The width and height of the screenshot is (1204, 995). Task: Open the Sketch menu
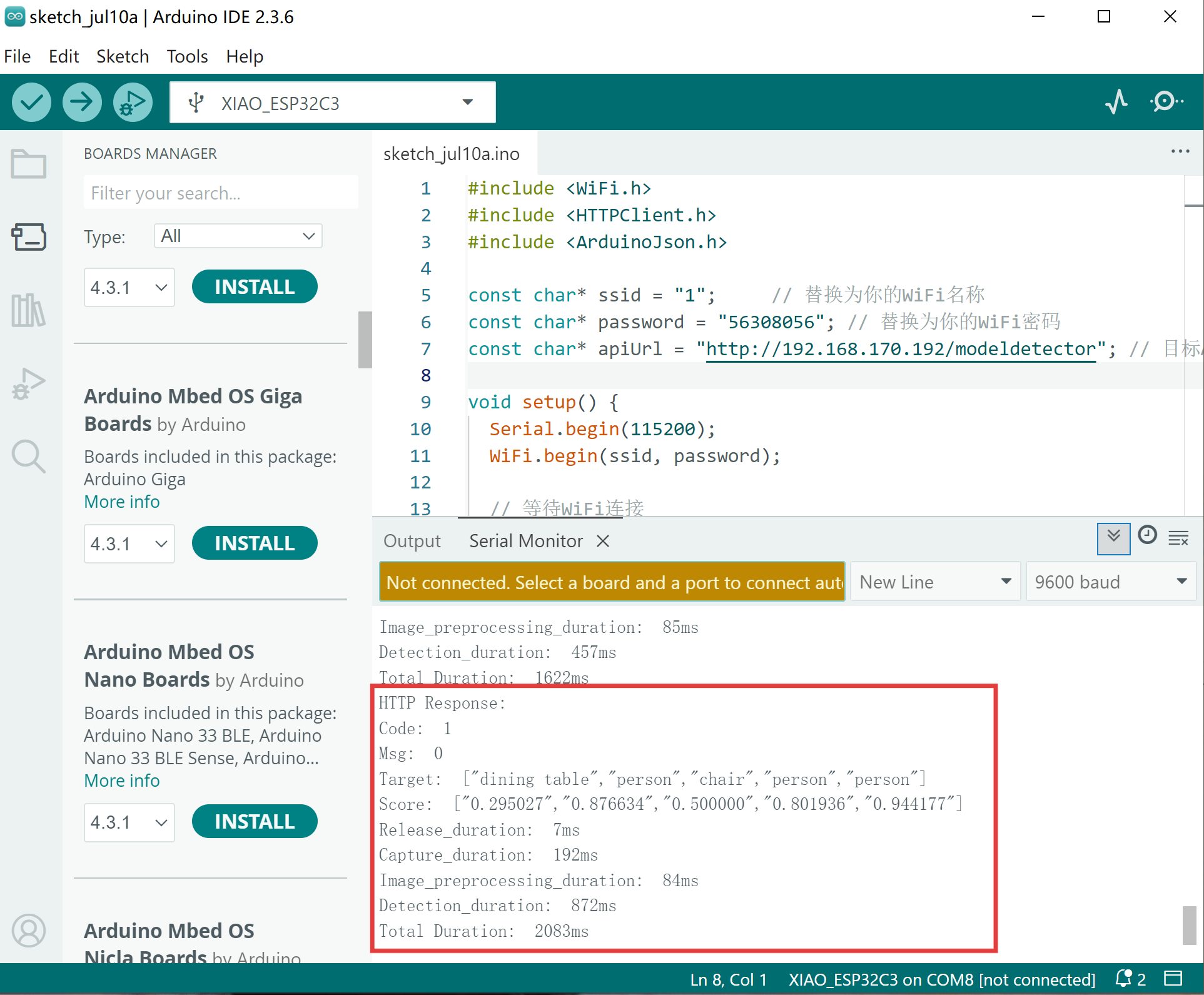coord(123,56)
